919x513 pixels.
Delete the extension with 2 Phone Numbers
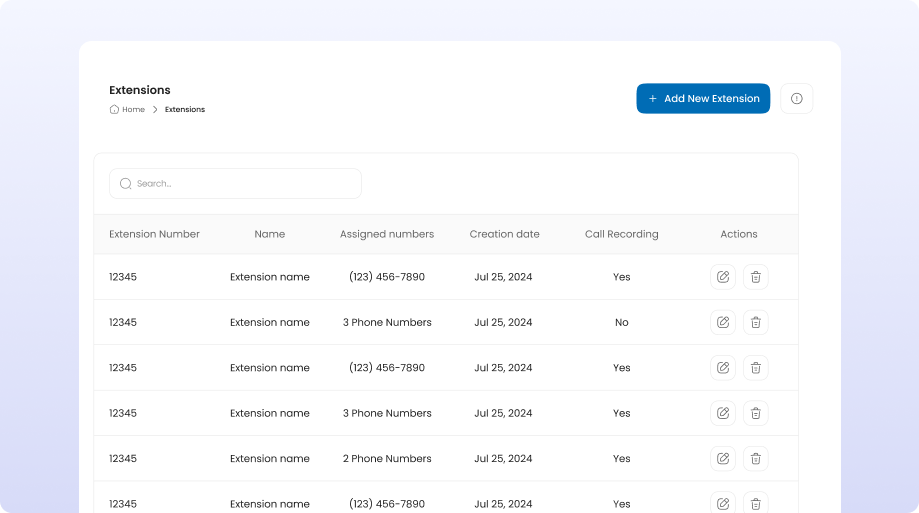pyautogui.click(x=756, y=459)
